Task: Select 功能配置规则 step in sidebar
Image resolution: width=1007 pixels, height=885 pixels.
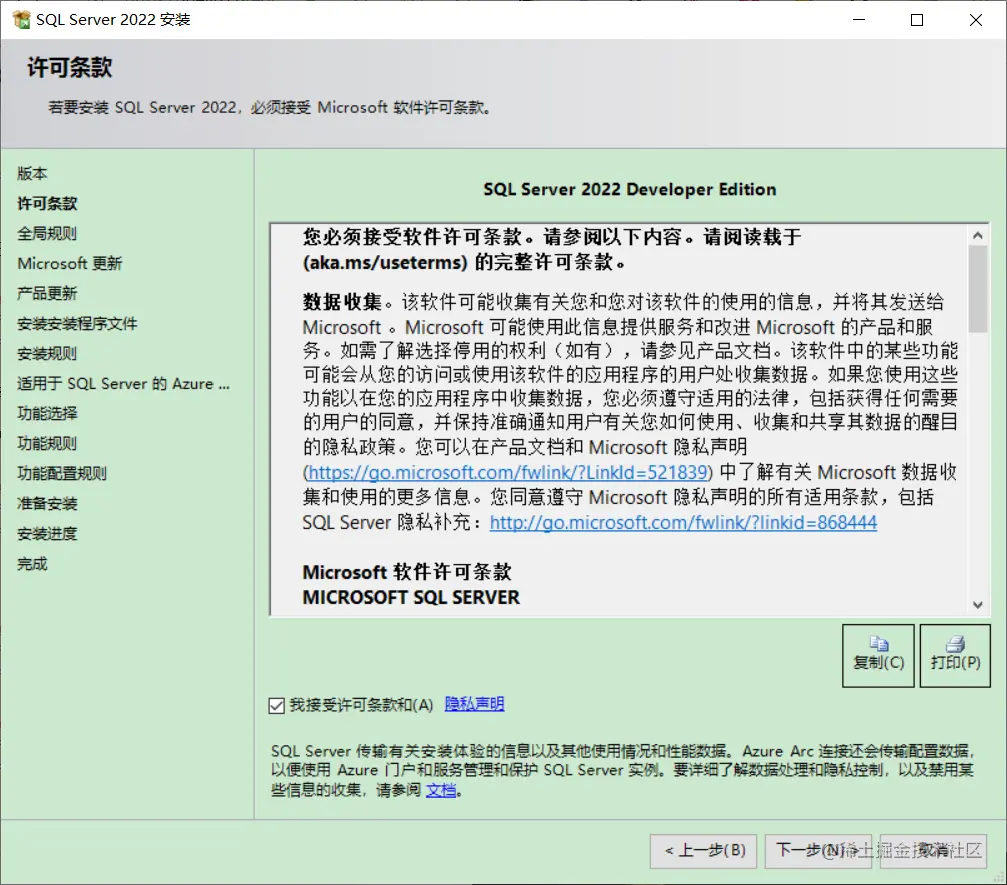Action: (62, 473)
